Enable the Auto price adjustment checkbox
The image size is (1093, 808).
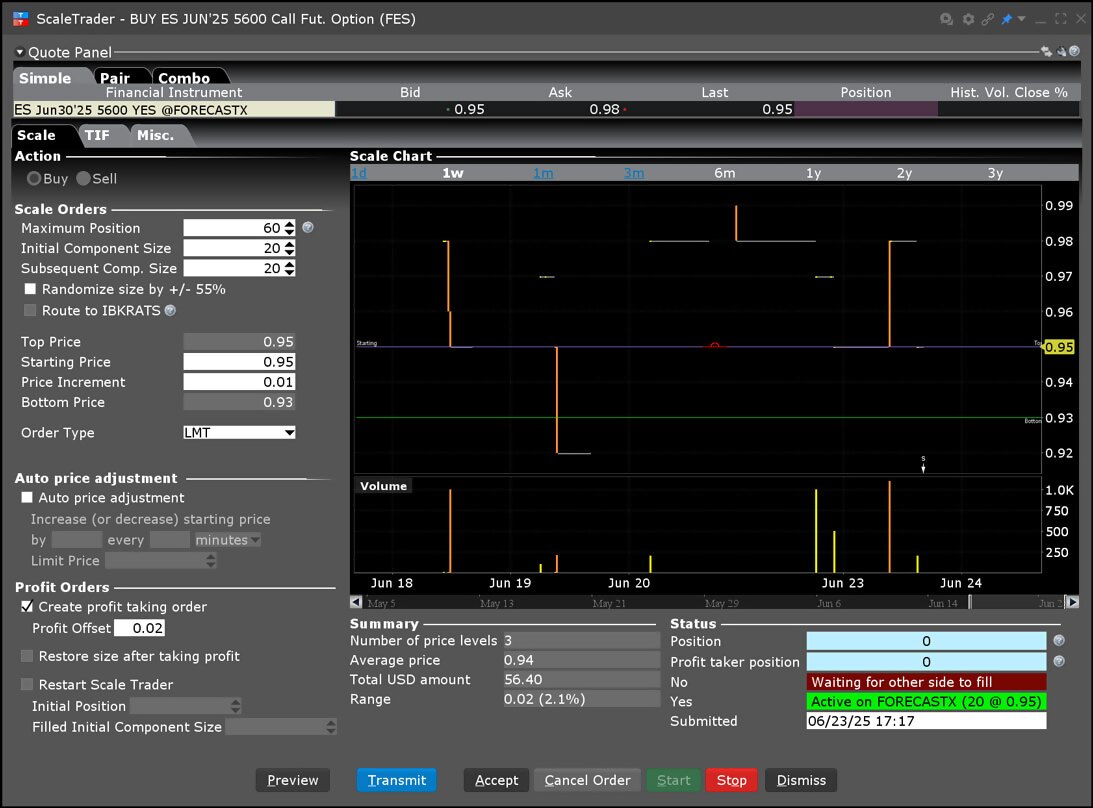coord(25,497)
